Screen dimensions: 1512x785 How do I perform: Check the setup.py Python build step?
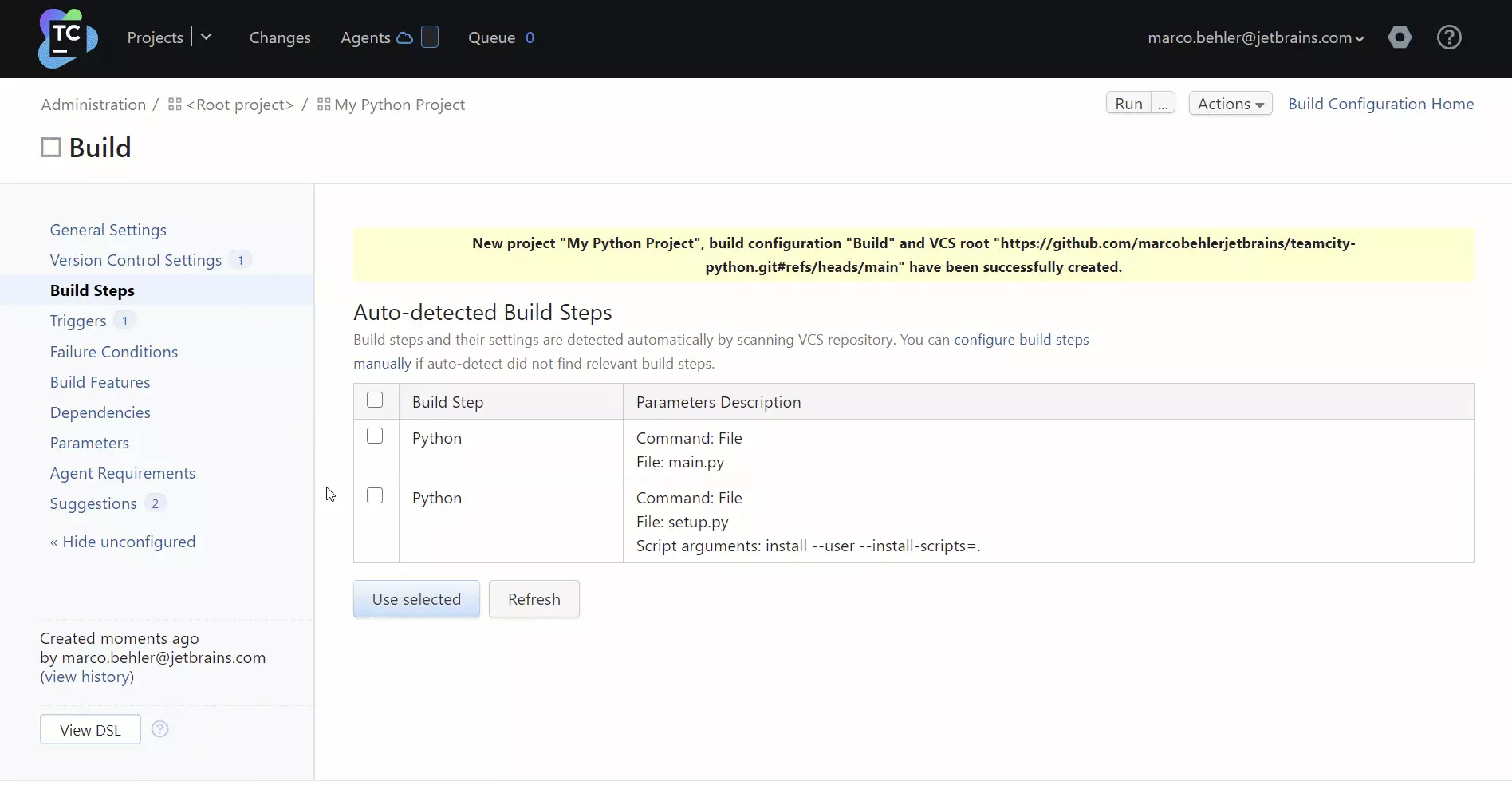point(375,496)
